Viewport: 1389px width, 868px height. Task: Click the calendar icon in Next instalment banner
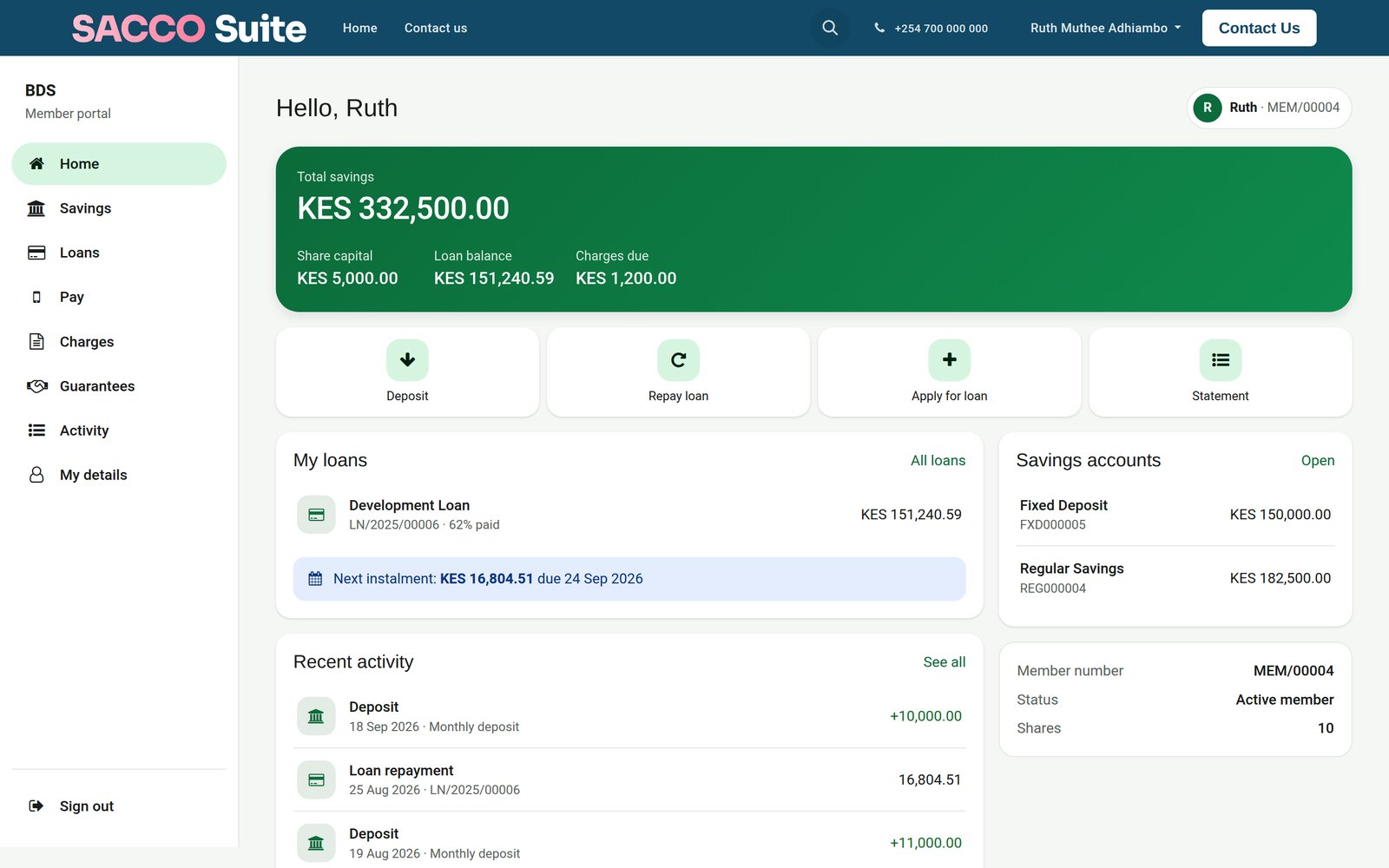(315, 579)
